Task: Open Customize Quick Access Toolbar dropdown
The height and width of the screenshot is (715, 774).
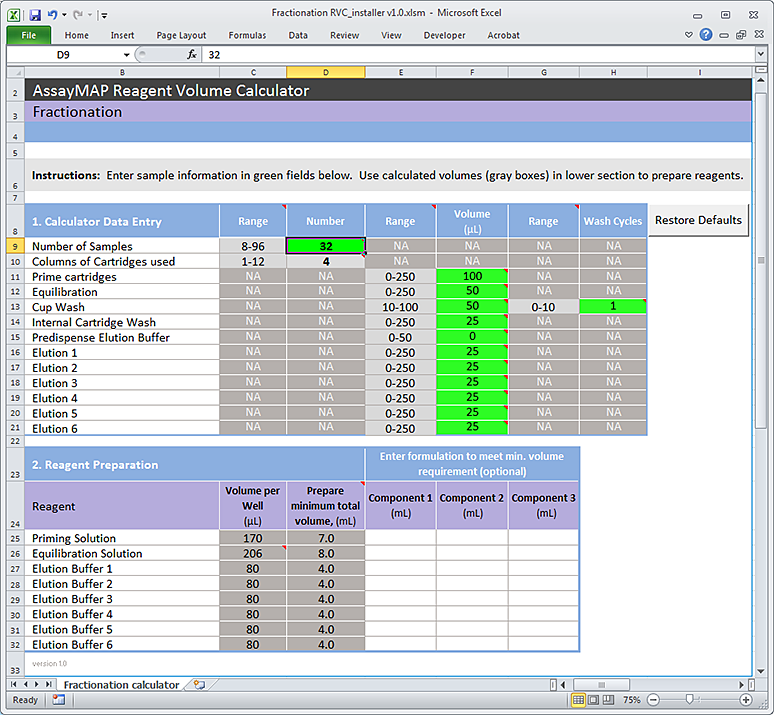Action: [x=104, y=15]
